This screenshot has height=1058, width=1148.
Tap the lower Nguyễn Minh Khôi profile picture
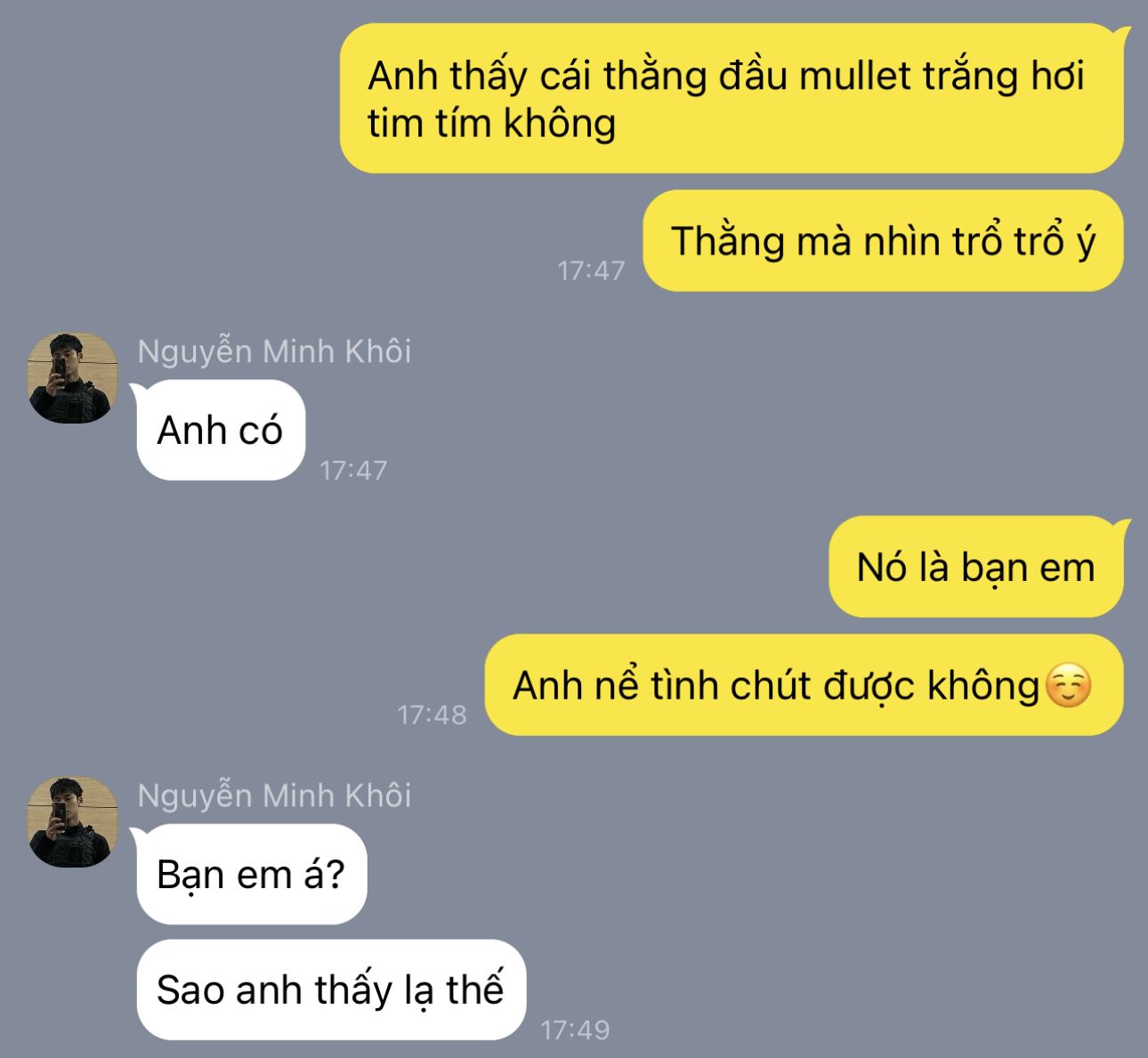pyautogui.click(x=73, y=822)
